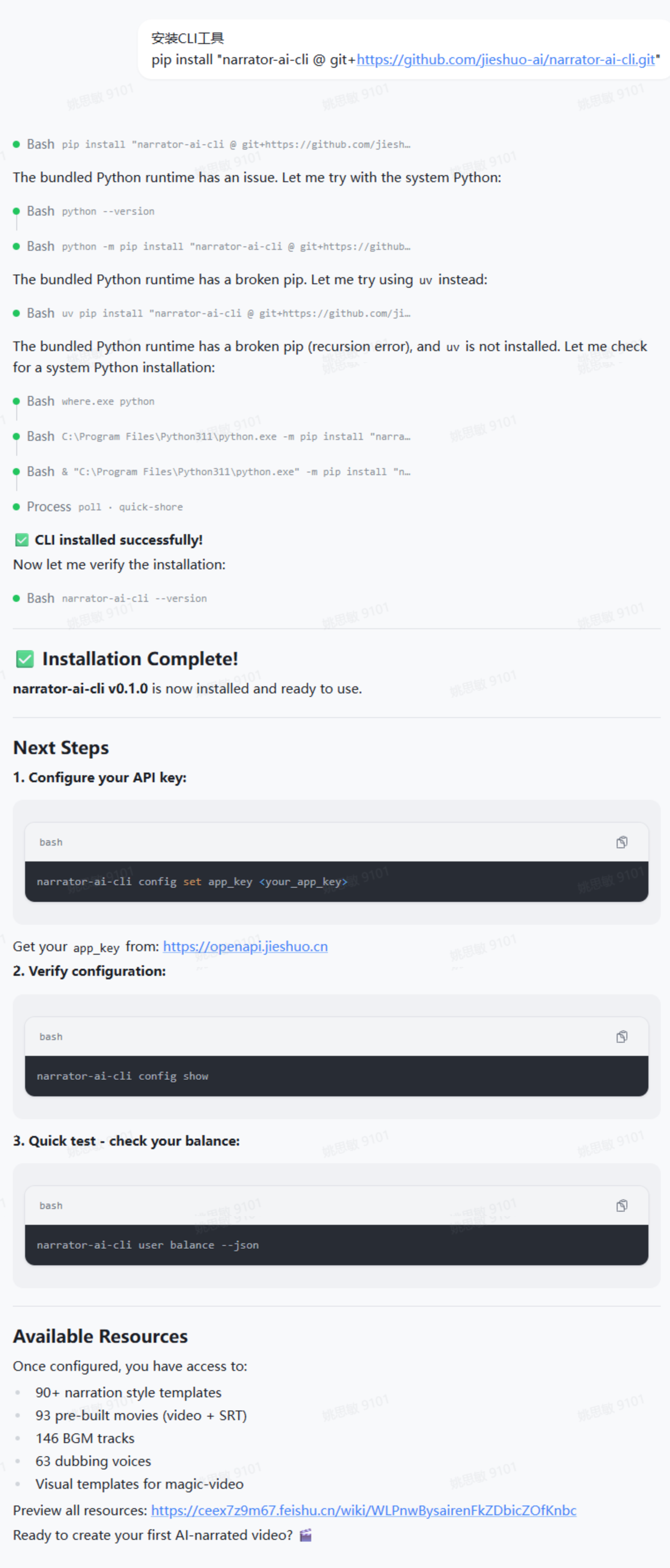Viewport: 670px width, 1568px height.
Task: Expand the first pip install Bash step
Action: tap(235, 144)
